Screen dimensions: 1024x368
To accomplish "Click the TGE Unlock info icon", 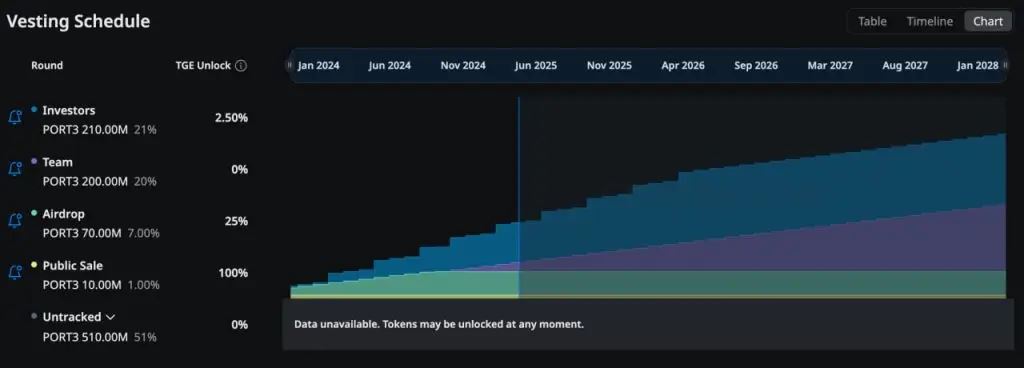I will coord(241,66).
